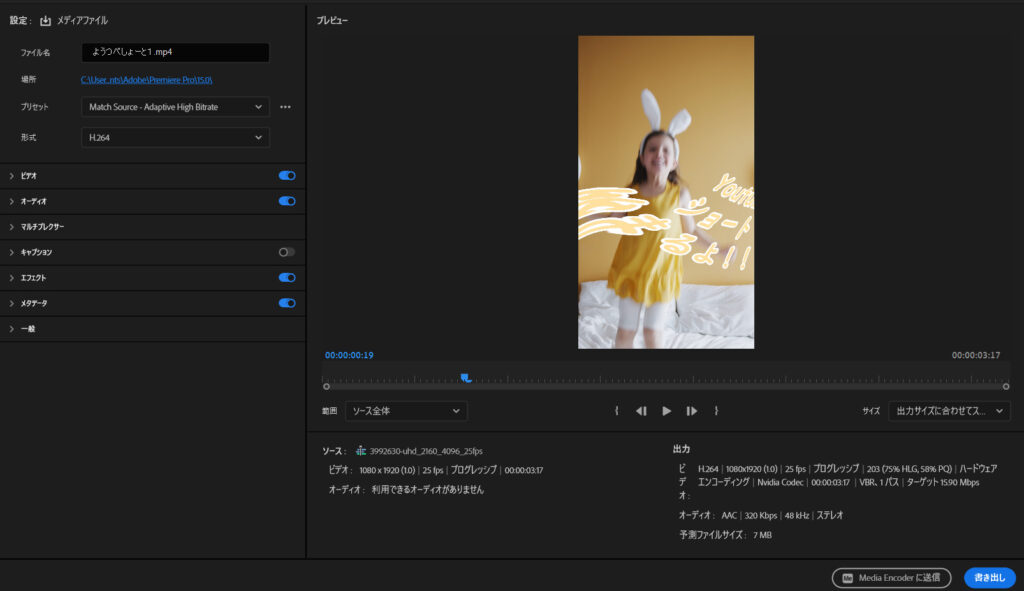
Task: Toggle ビデオ export switch
Action: [x=287, y=176]
